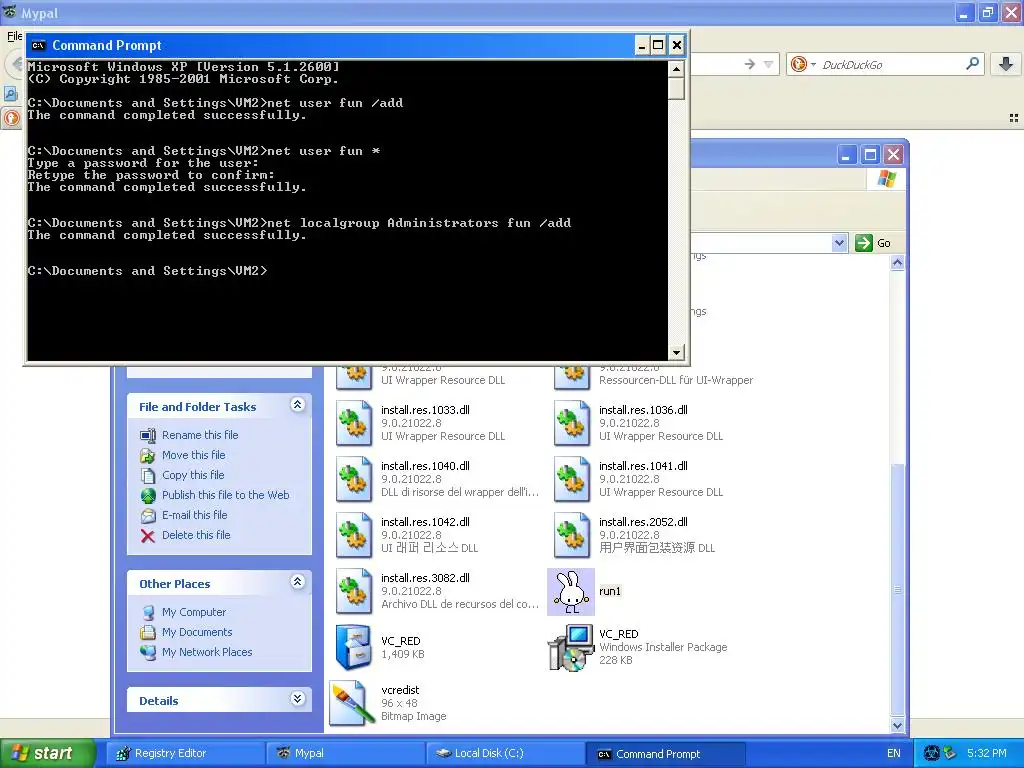Select install.res.1041.dll file icon
This screenshot has width=1024, height=768.
(572, 479)
